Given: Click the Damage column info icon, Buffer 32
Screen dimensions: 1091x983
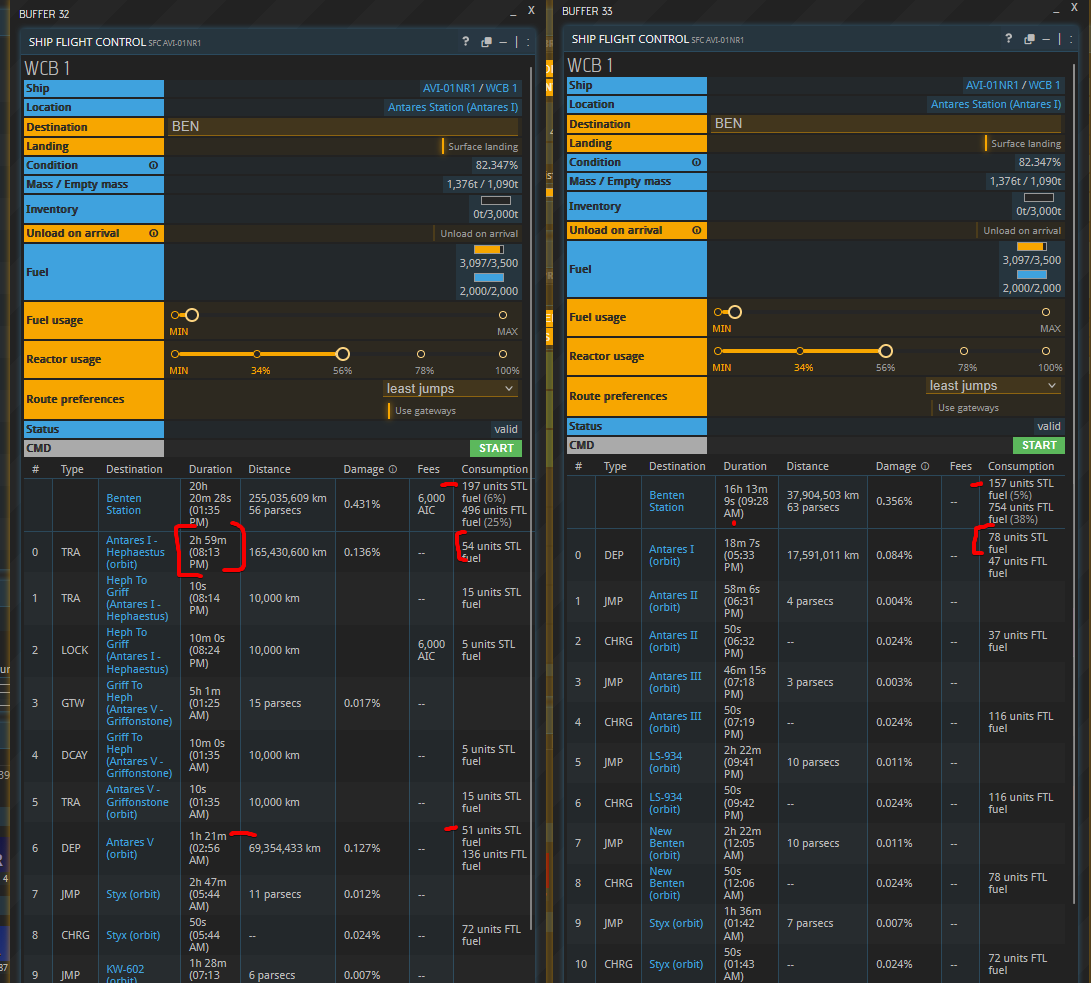Looking at the screenshot, I should 392,469.
